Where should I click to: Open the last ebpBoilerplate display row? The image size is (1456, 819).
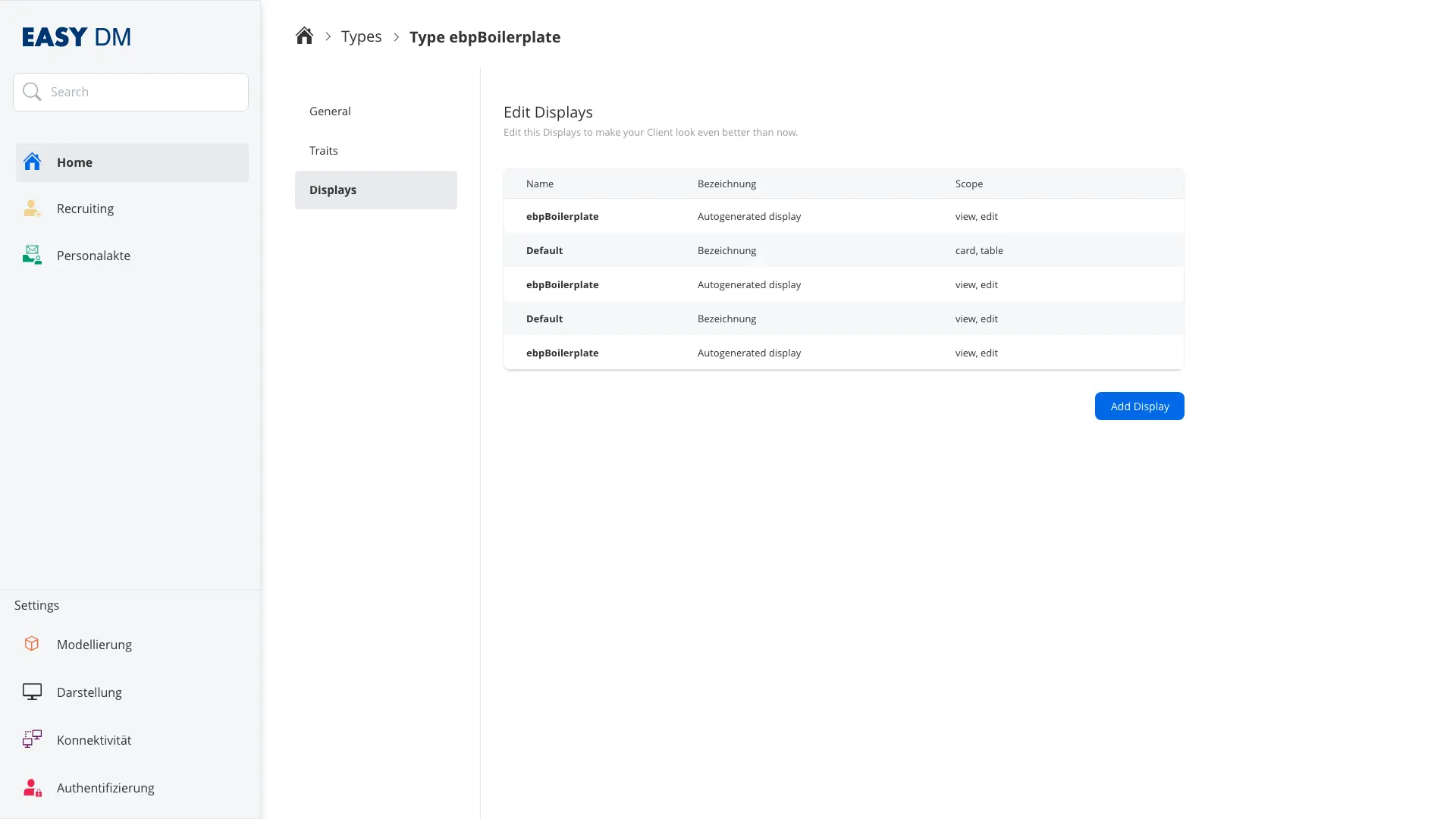point(562,353)
